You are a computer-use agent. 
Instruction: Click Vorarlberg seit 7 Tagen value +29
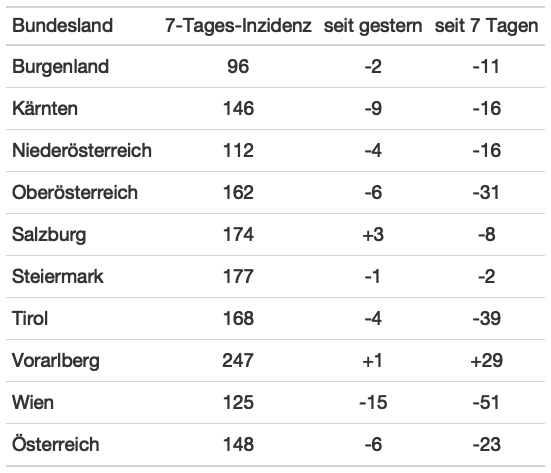tap(486, 361)
